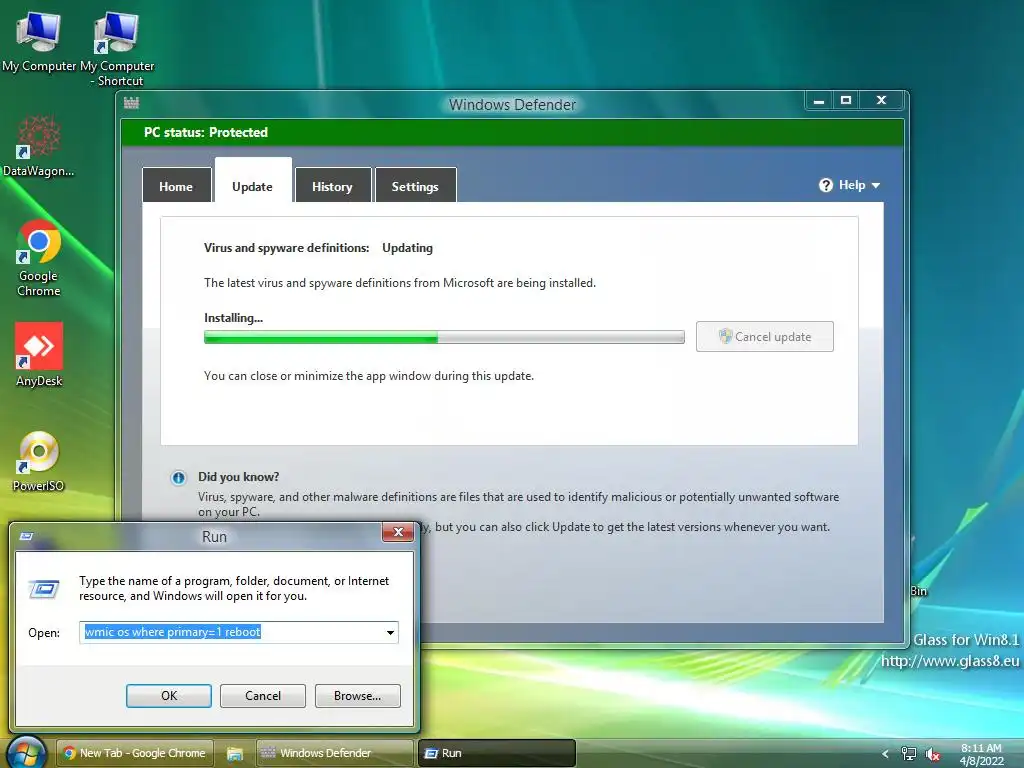
Task: Switch to the Home tab
Action: tap(176, 186)
